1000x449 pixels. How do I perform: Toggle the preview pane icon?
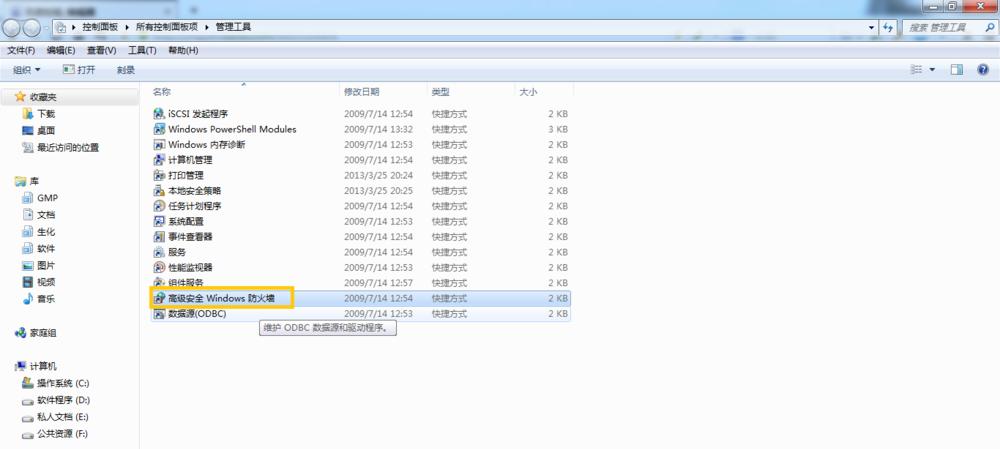[x=956, y=70]
